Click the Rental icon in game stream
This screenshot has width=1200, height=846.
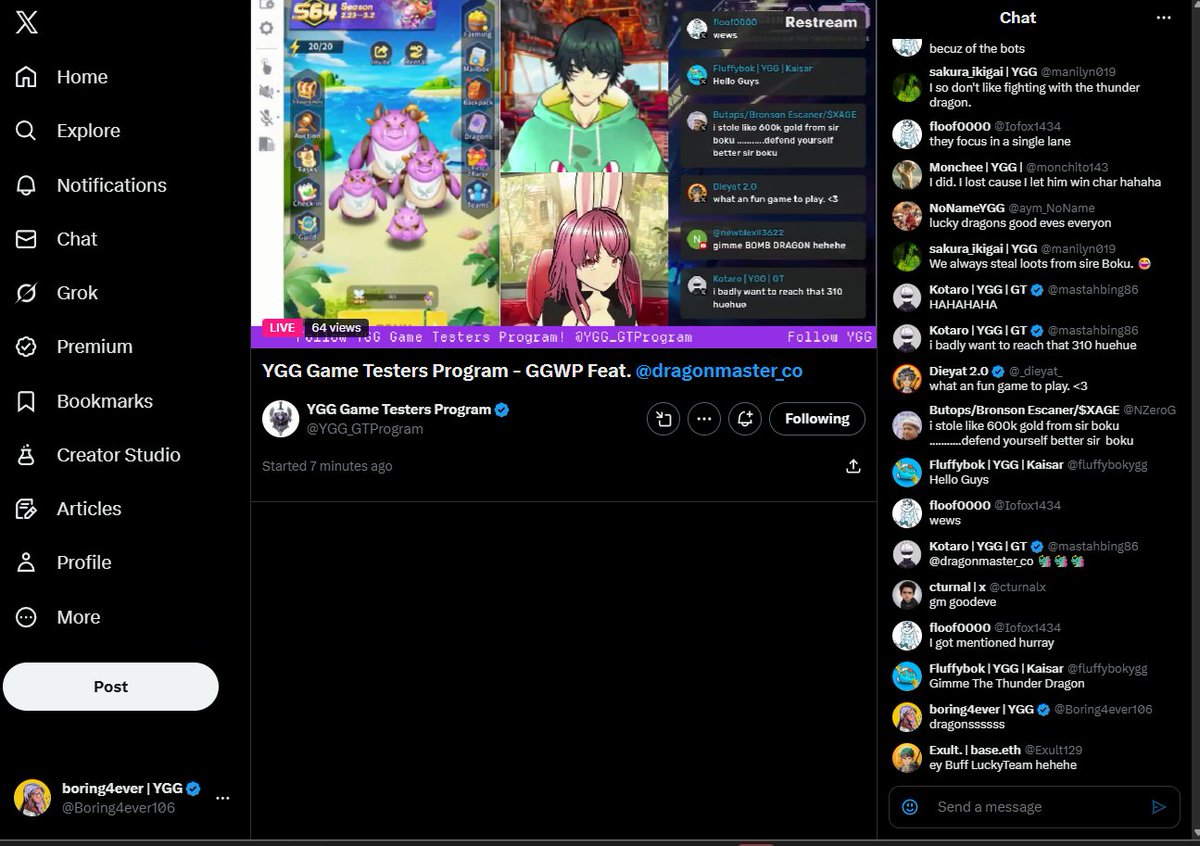(415, 51)
